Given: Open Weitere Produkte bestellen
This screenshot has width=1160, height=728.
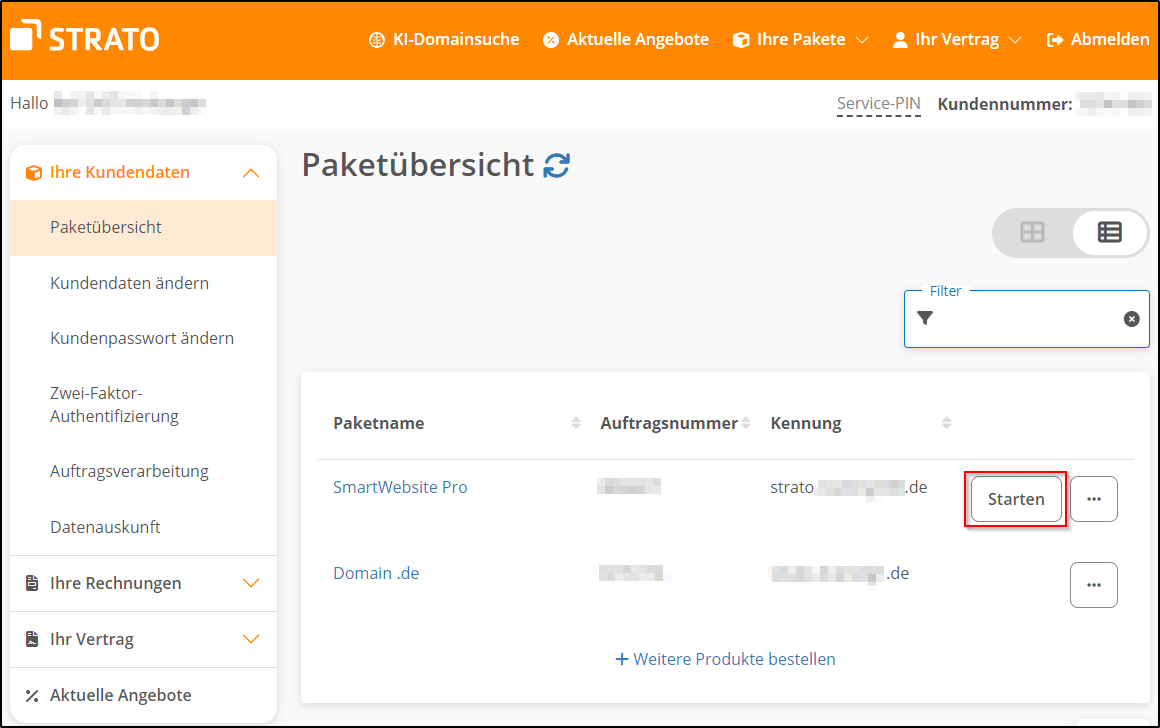Looking at the screenshot, I should (725, 659).
